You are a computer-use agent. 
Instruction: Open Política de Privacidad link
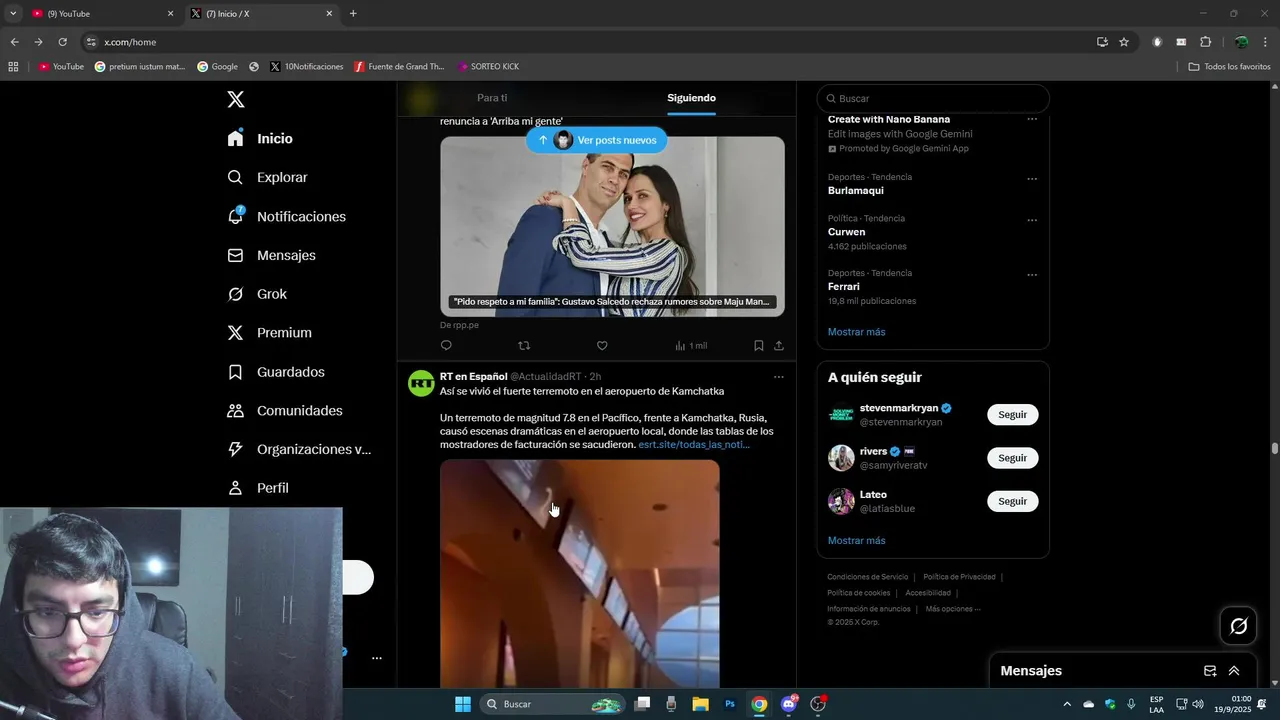(959, 577)
